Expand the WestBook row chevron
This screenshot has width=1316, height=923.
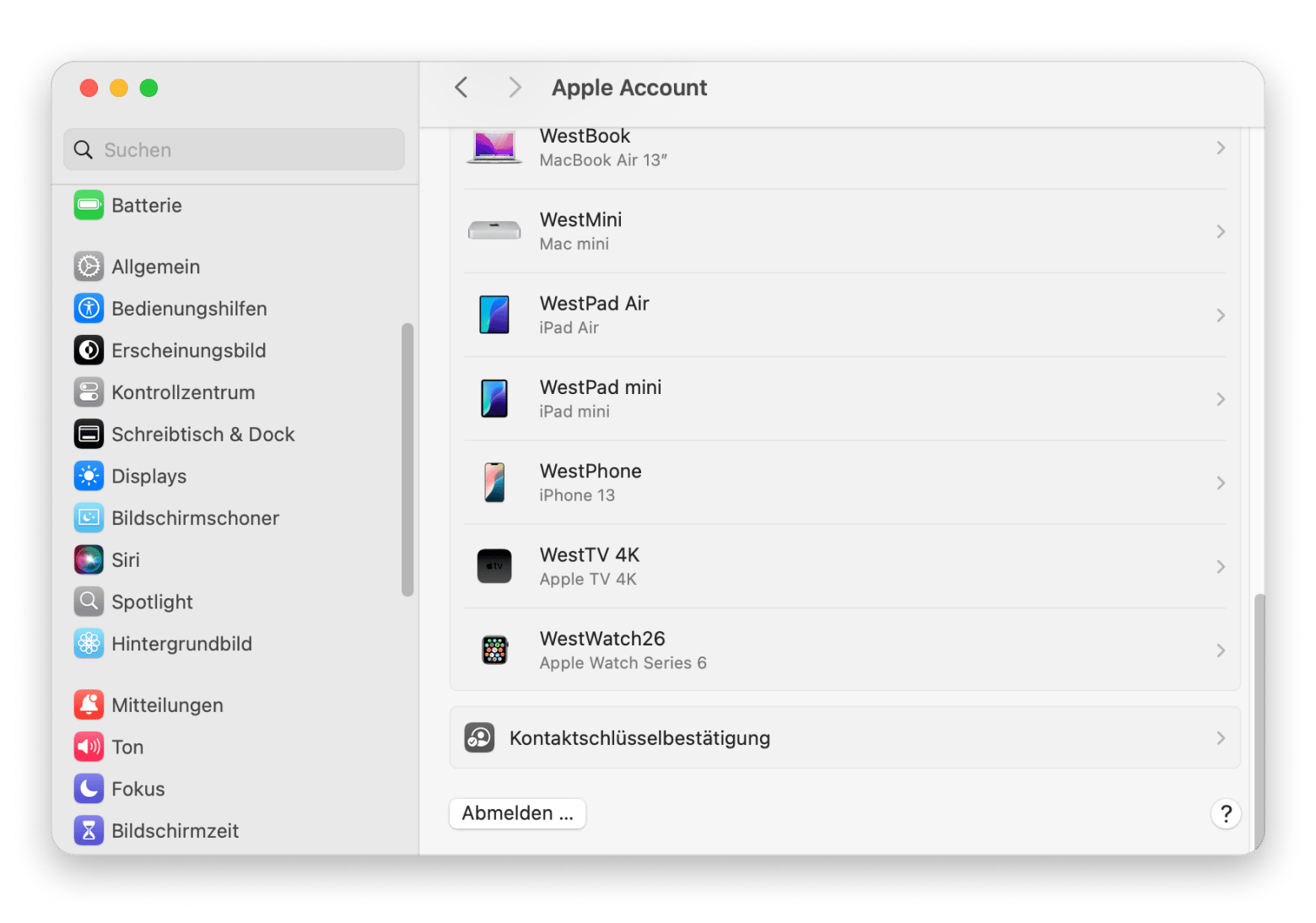[1220, 148]
